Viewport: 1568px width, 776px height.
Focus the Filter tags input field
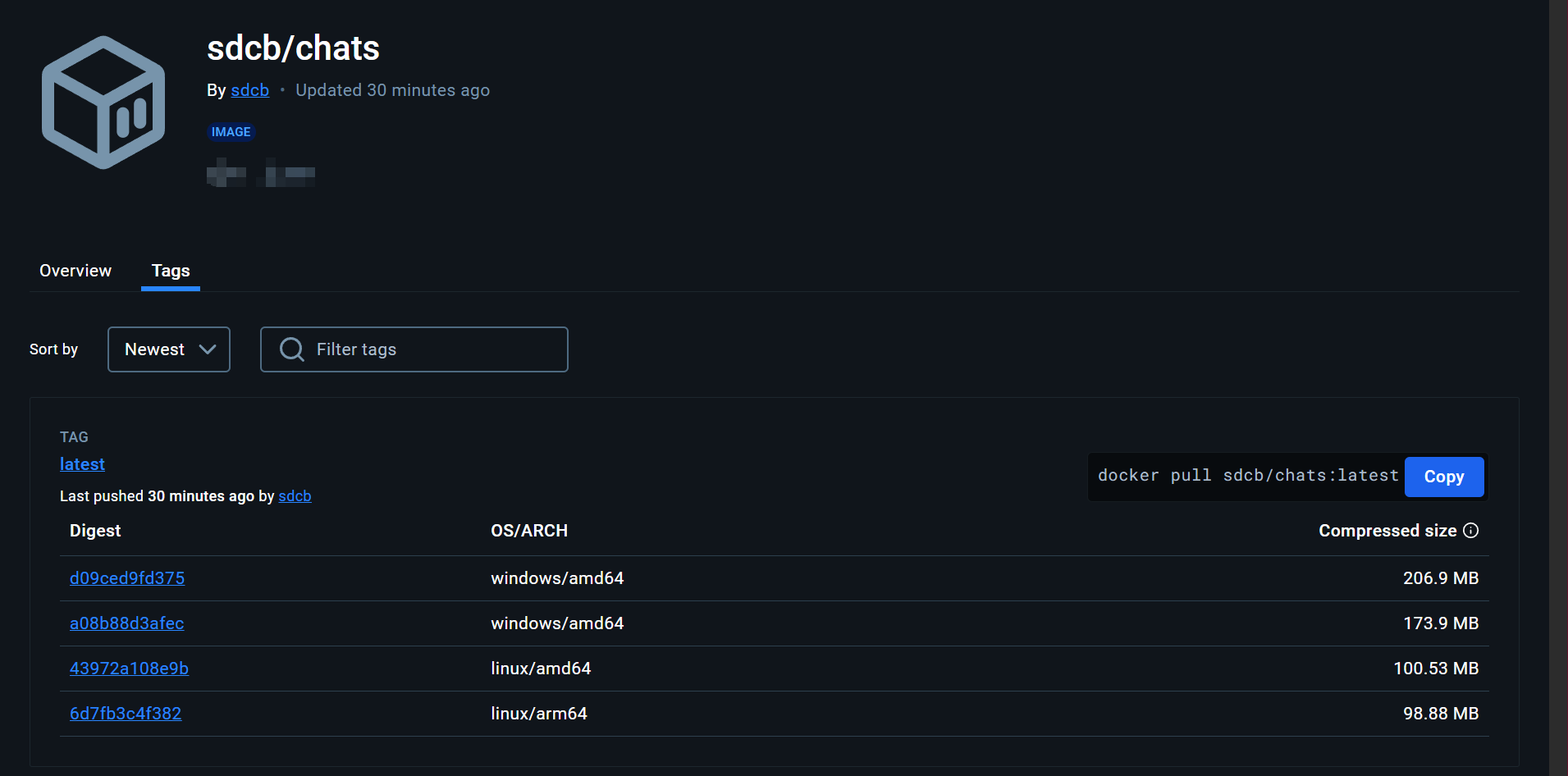tap(414, 349)
